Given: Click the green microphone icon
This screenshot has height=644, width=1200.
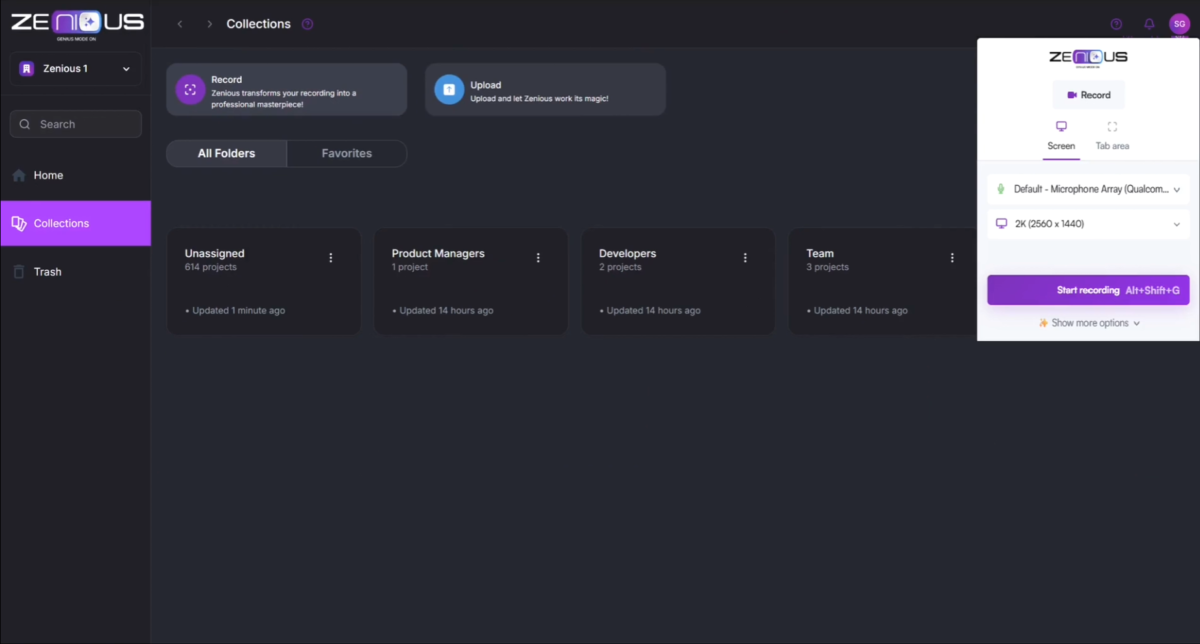Looking at the screenshot, I should [x=1001, y=189].
